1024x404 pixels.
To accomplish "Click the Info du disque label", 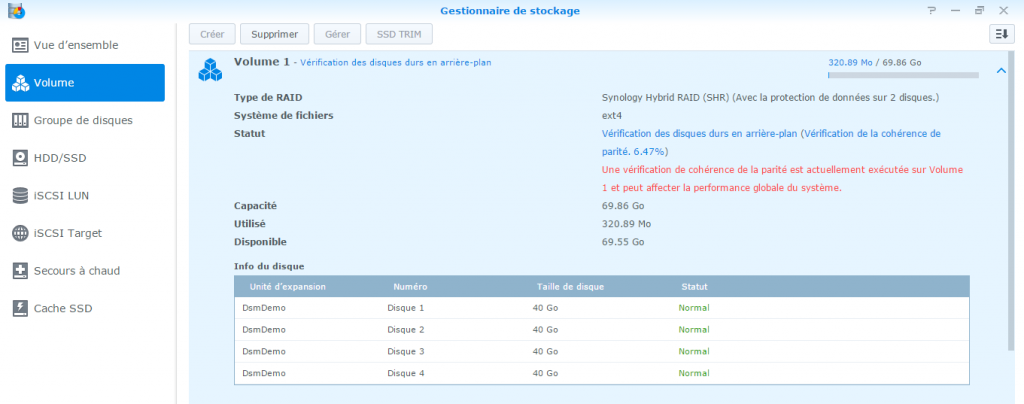I will 269,266.
